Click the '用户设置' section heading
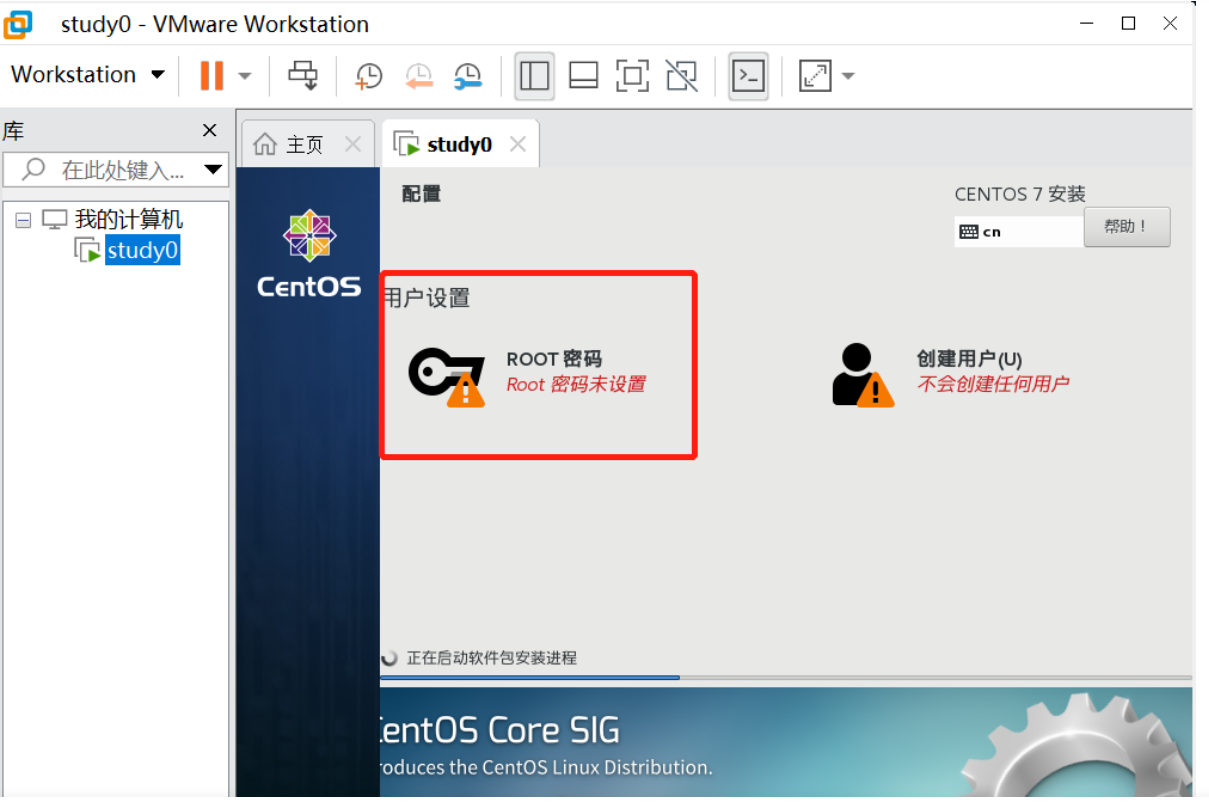The width and height of the screenshot is (1209, 804). (427, 298)
